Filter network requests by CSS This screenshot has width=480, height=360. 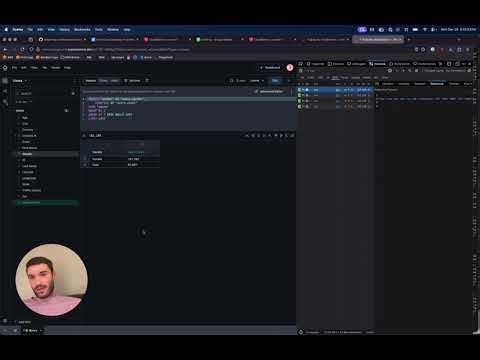(x=321, y=77)
